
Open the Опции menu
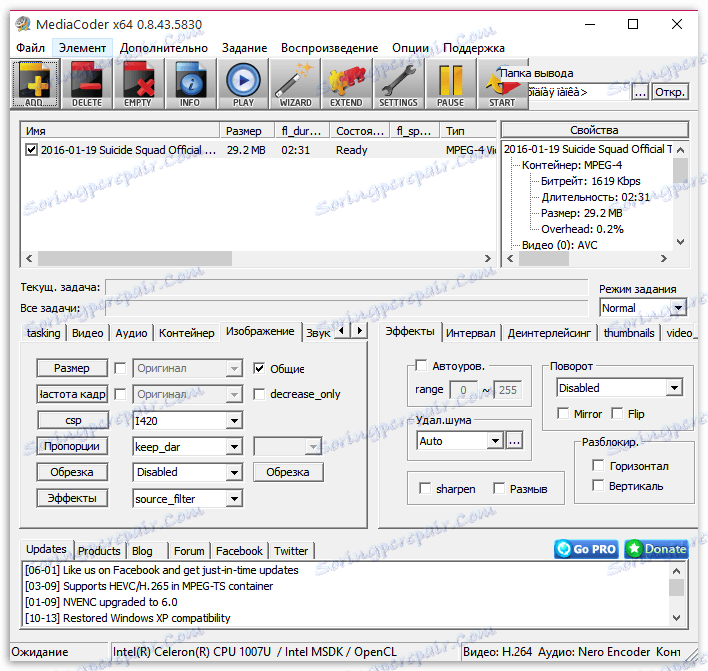tap(410, 48)
